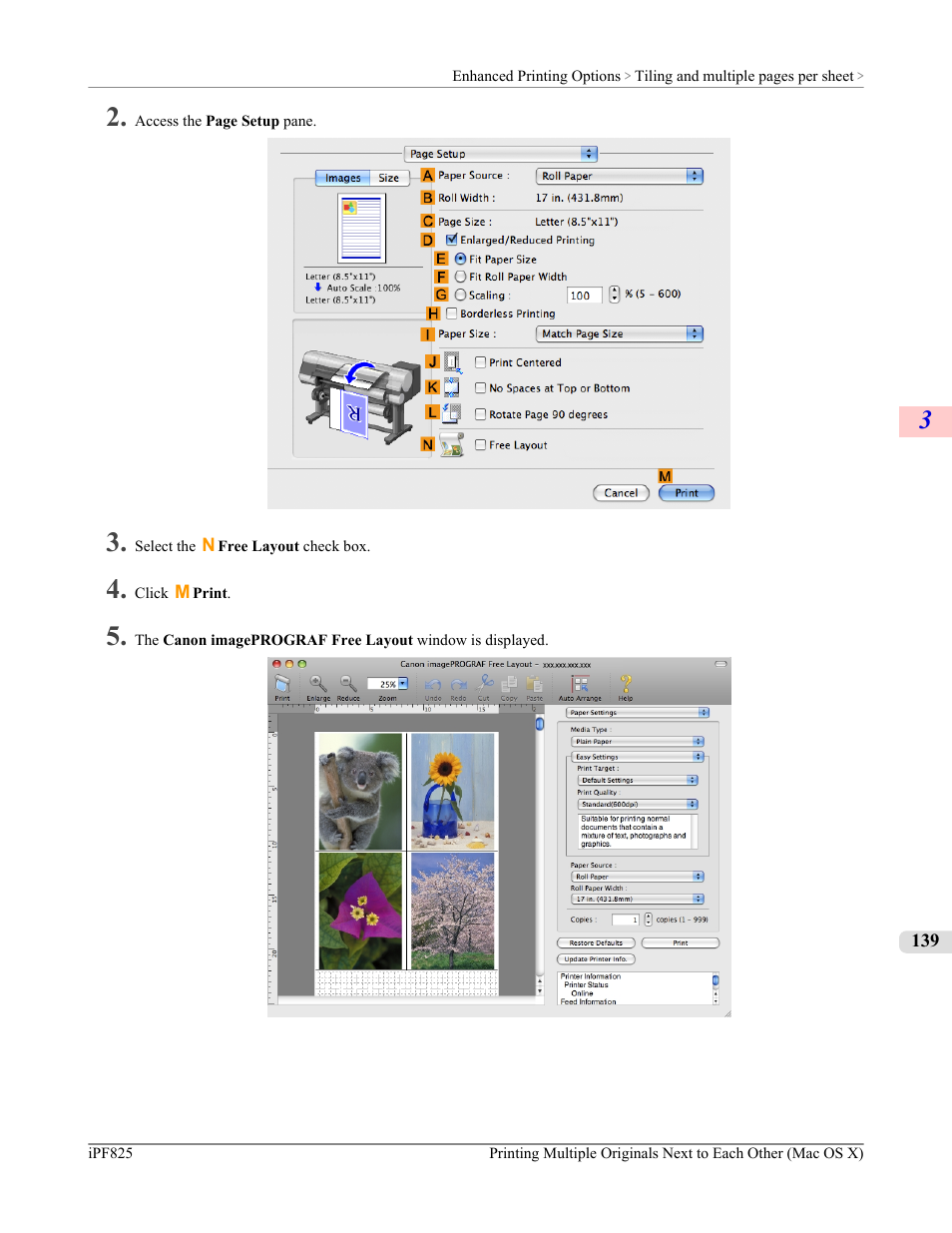Image resolution: width=952 pixels, height=1233 pixels.
Task: Switch to the Images tab
Action: [x=342, y=178]
